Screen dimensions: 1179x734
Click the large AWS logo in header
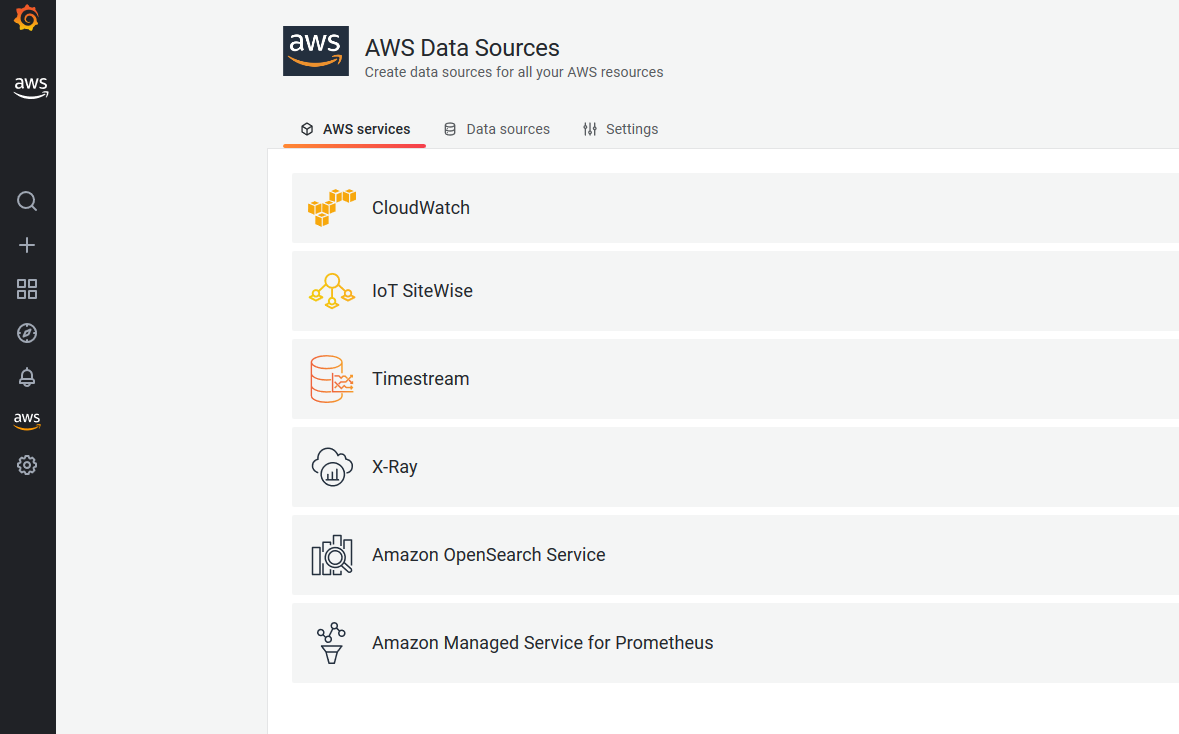316,51
